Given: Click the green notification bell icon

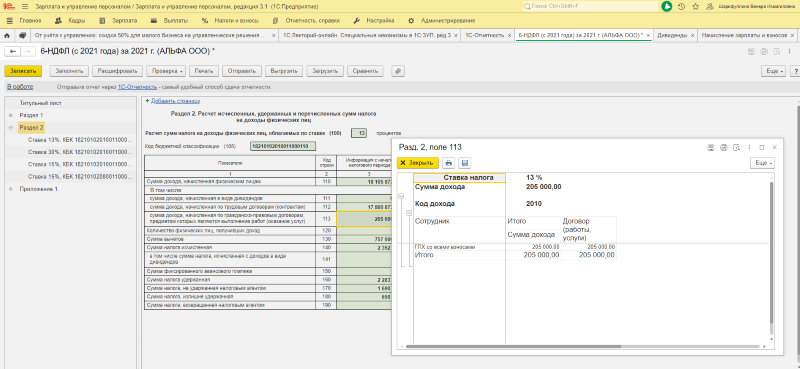Looking at the screenshot, I should tap(666, 7).
